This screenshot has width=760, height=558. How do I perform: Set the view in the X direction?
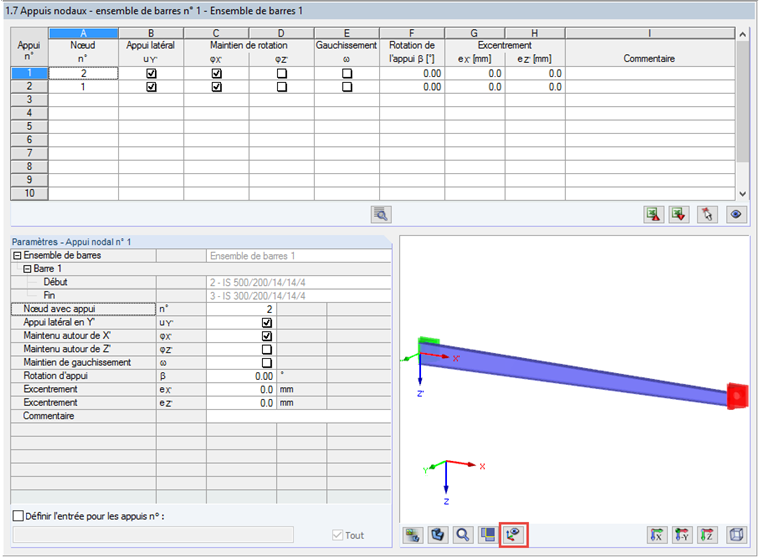tap(657, 535)
